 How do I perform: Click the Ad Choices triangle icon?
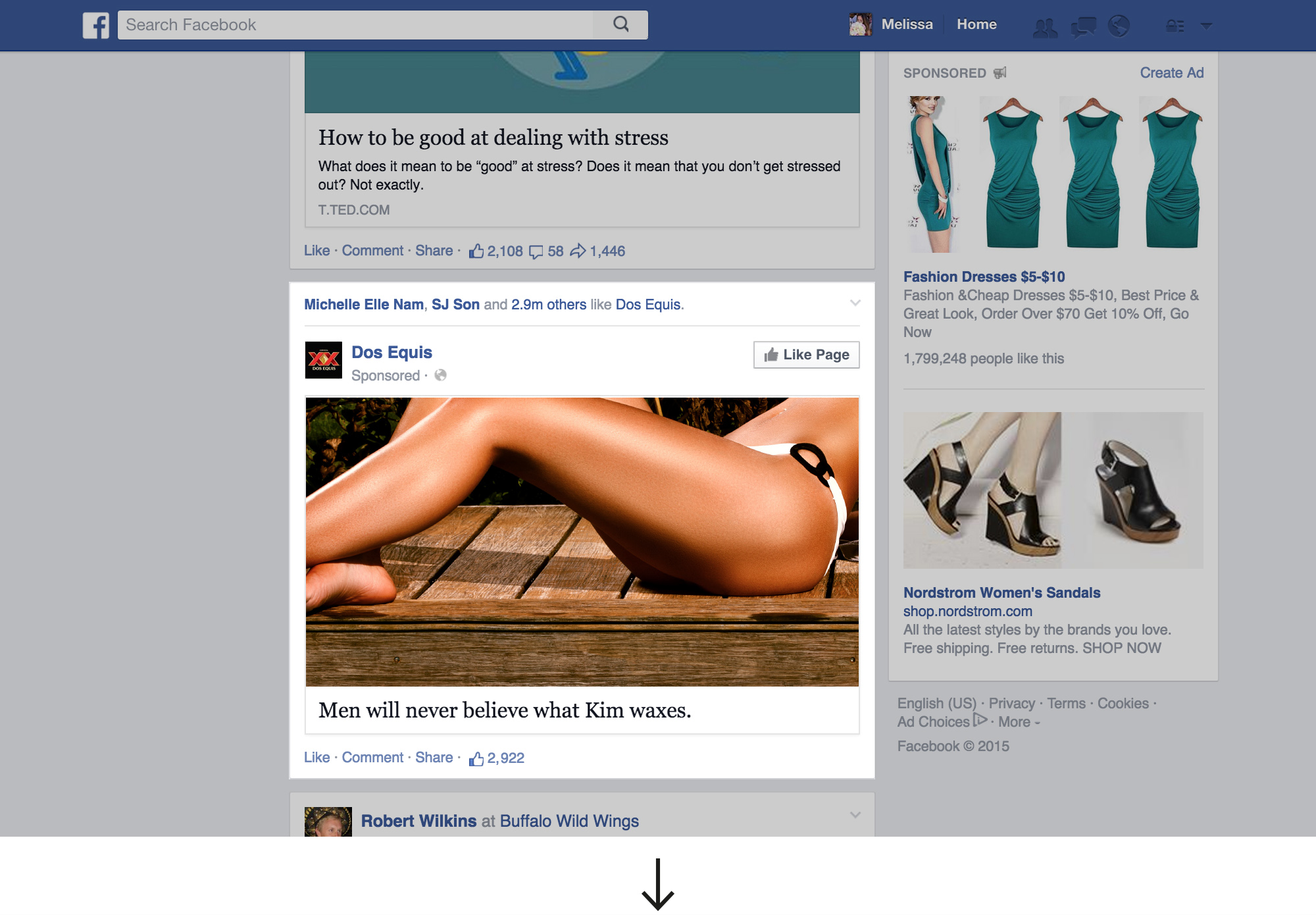pyautogui.click(x=980, y=719)
